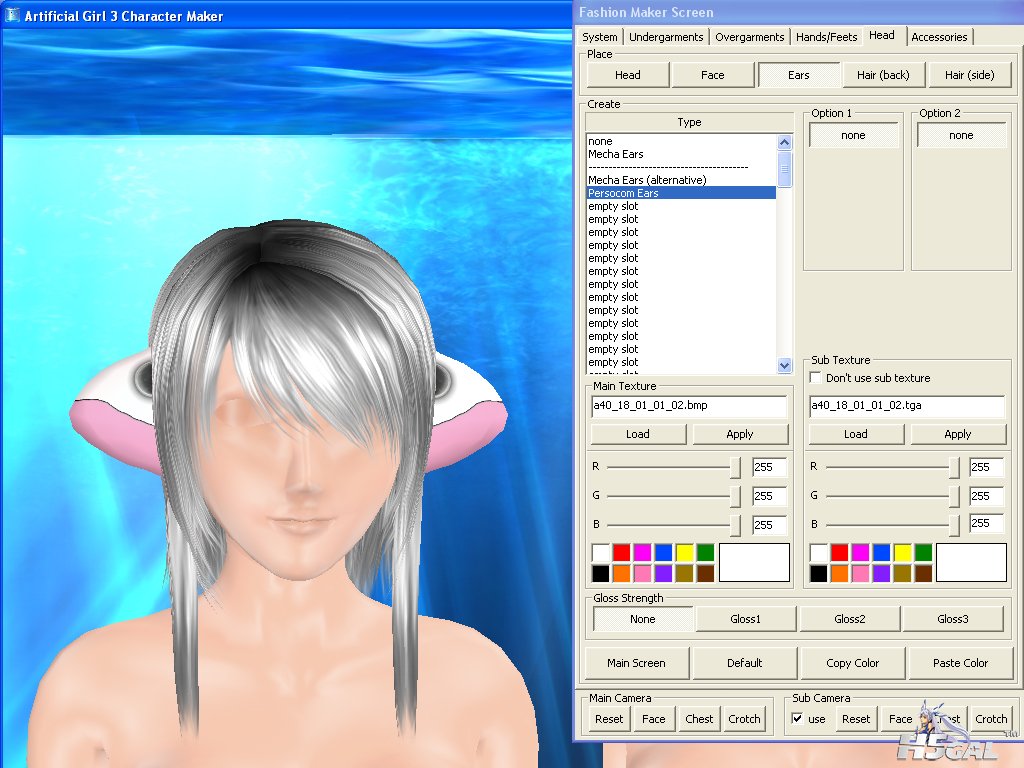Toggle the Sub Camera 'use' checkbox
Image resolution: width=1024 pixels, height=768 pixels.
click(797, 718)
